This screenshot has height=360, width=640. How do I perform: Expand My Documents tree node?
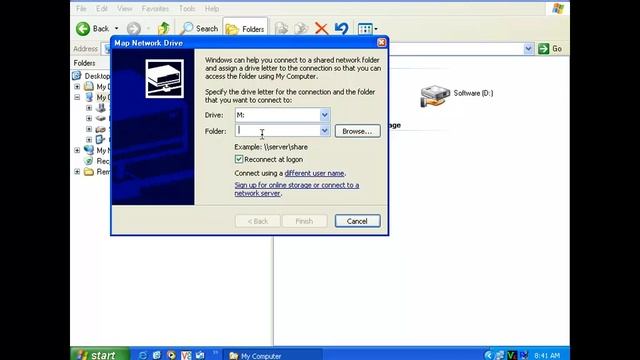point(77,87)
